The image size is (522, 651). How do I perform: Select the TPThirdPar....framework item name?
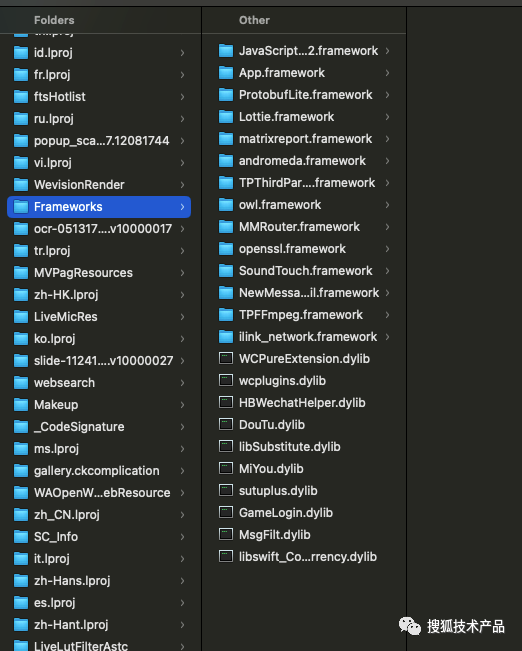click(307, 183)
